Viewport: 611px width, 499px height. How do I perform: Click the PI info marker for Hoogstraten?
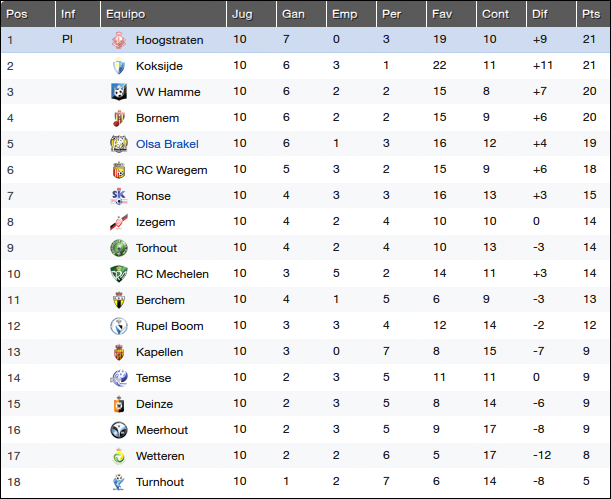[x=67, y=40]
